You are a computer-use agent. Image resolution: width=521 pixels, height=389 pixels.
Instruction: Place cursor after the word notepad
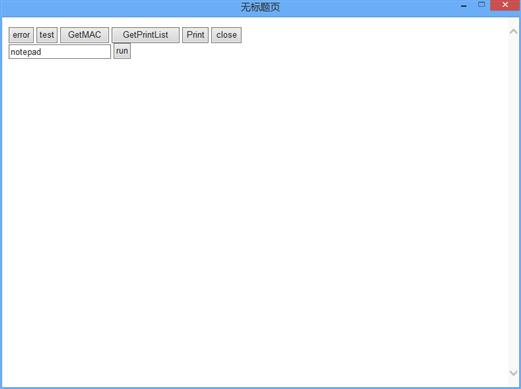click(42, 52)
